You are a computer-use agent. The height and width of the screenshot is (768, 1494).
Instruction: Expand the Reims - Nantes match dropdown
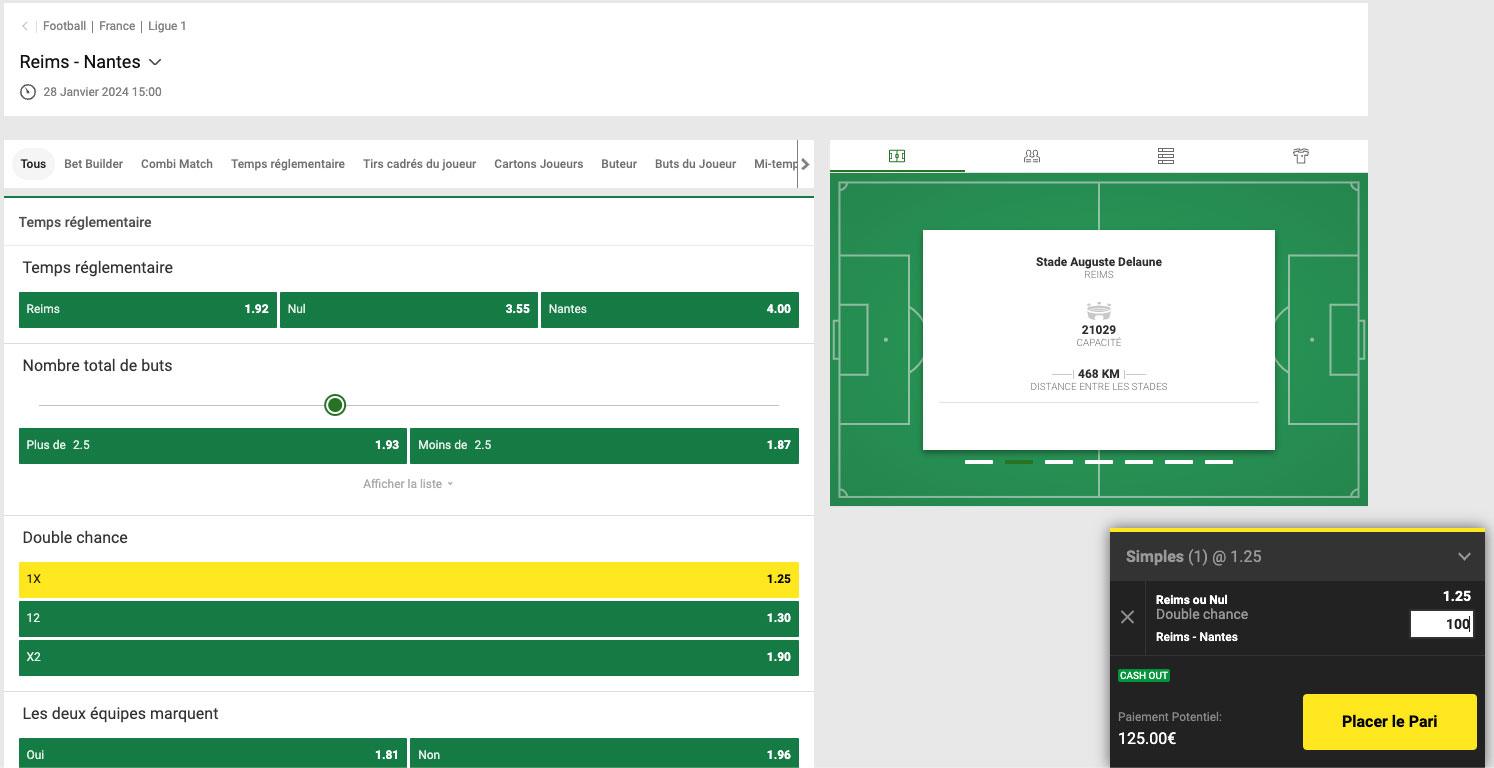(x=155, y=62)
